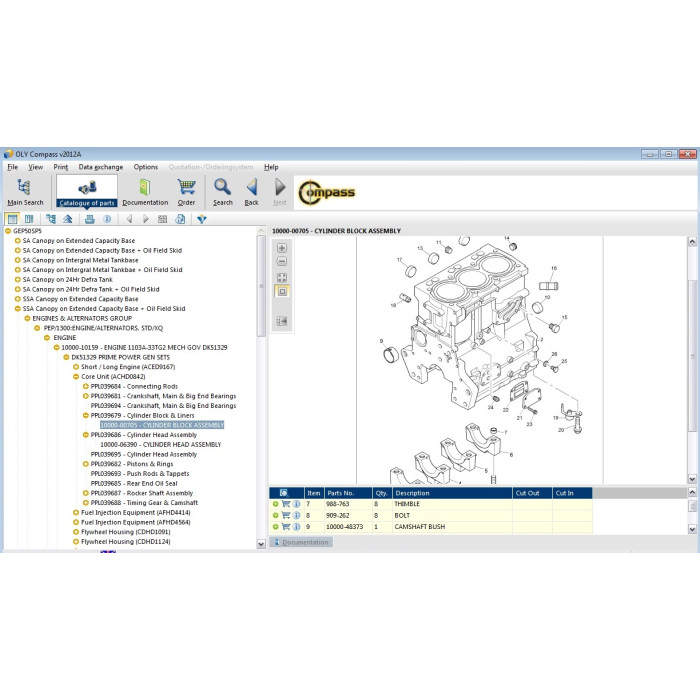The height and width of the screenshot is (700, 700).
Task: Select 10000-00705 - CYLINDER BLOCK ASSEMBLY tree item
Action: tap(162, 425)
